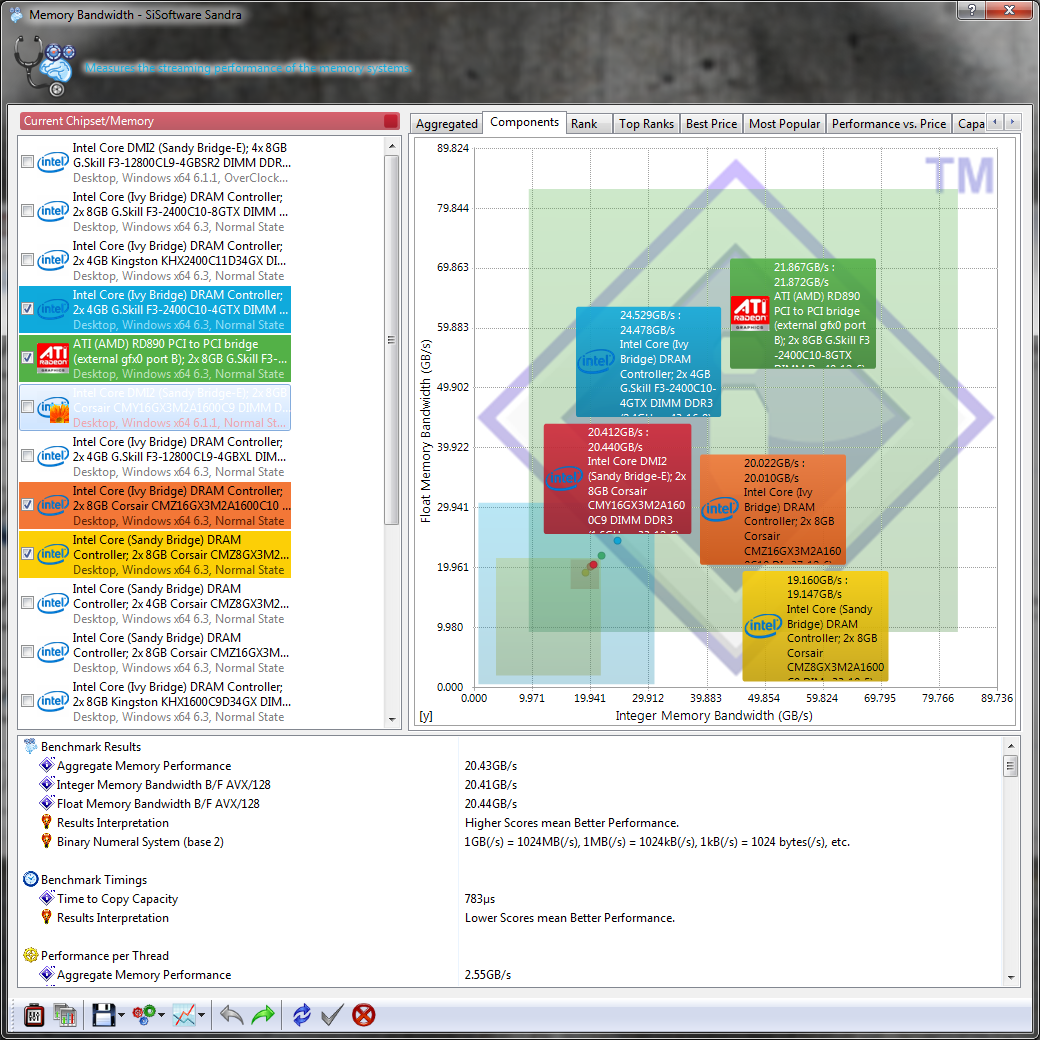Click tab strip scroll-left arrow
The width and height of the screenshot is (1040, 1040).
click(994, 122)
